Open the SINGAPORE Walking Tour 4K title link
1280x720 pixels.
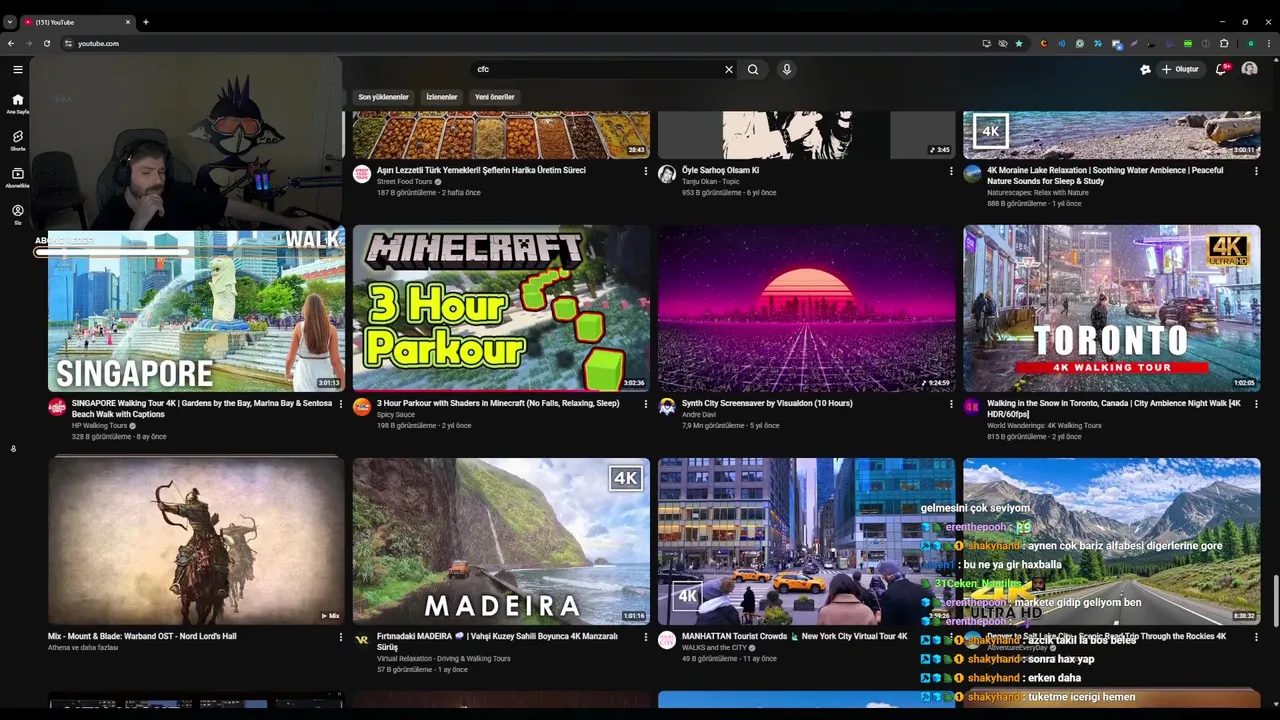click(202, 408)
